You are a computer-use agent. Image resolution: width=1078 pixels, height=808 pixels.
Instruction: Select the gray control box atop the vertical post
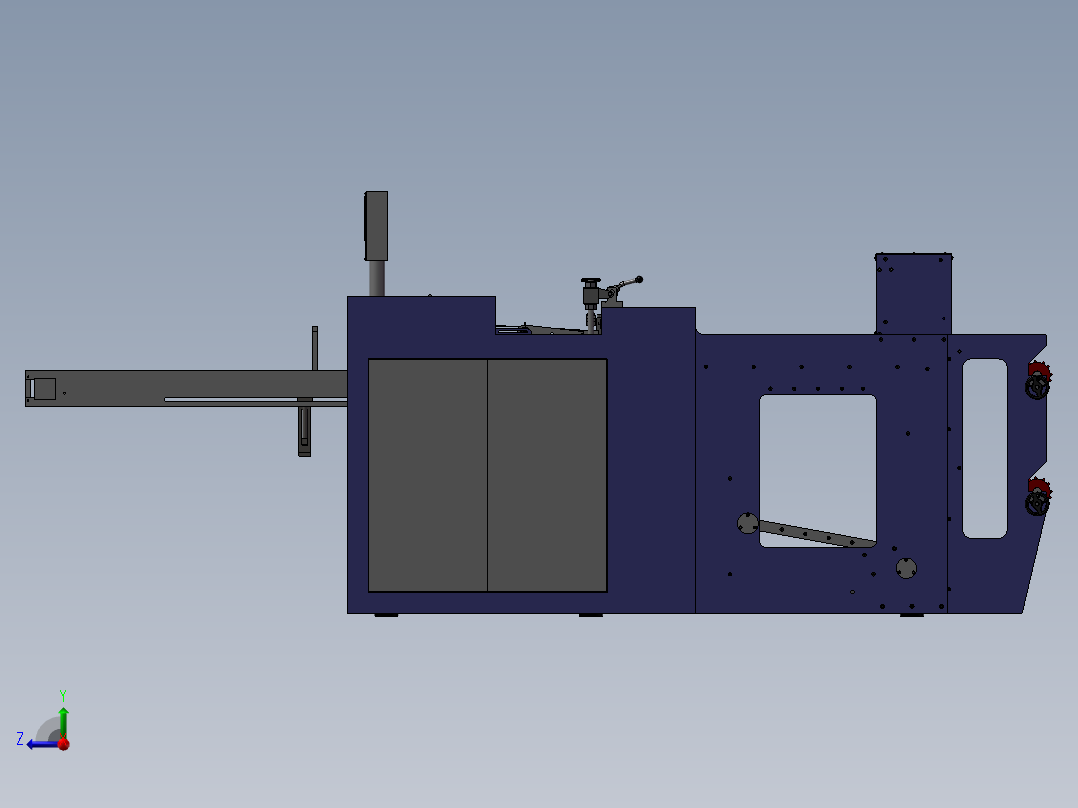[x=376, y=226]
